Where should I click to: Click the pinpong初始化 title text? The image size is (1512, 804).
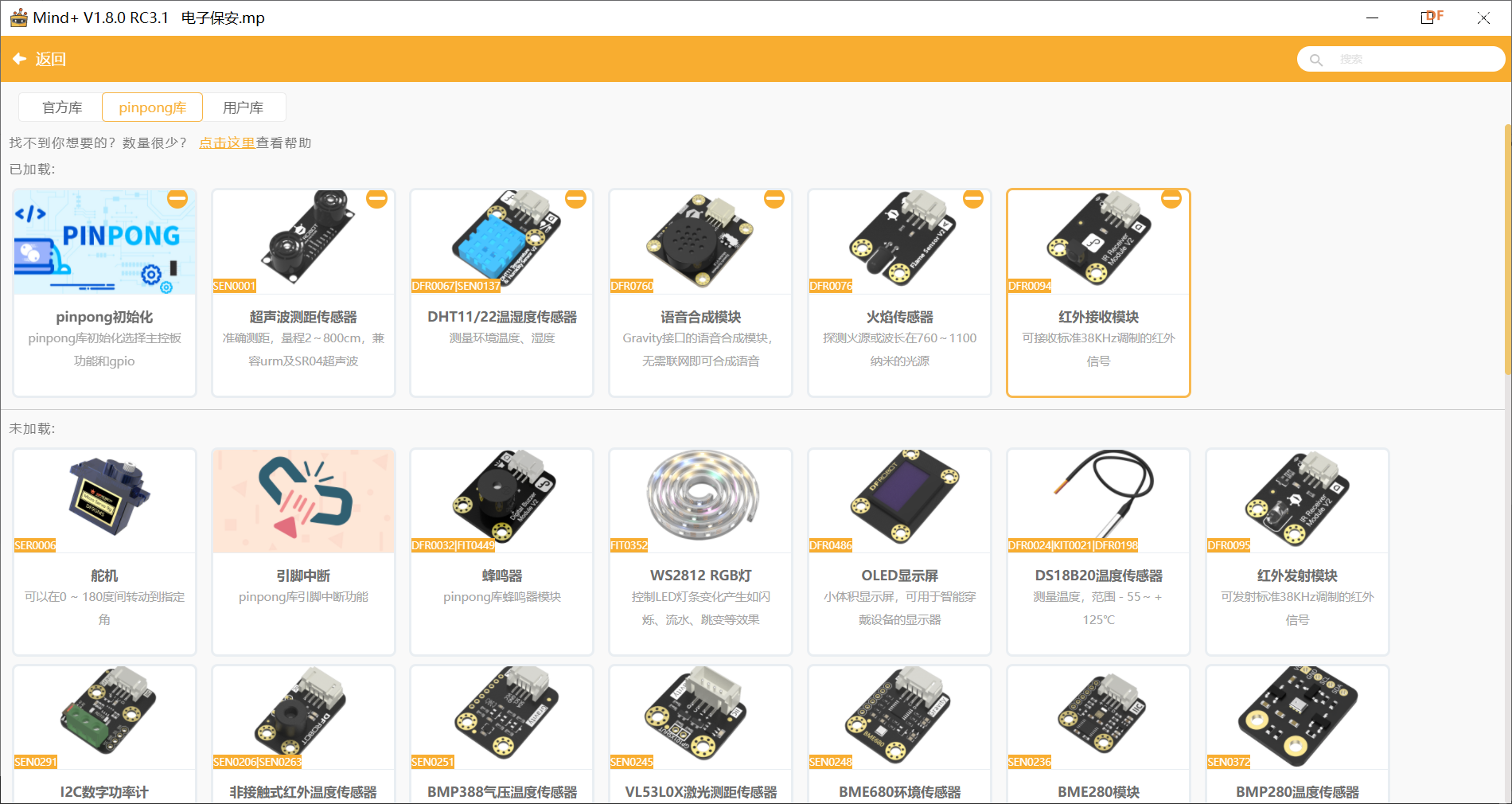tap(104, 317)
